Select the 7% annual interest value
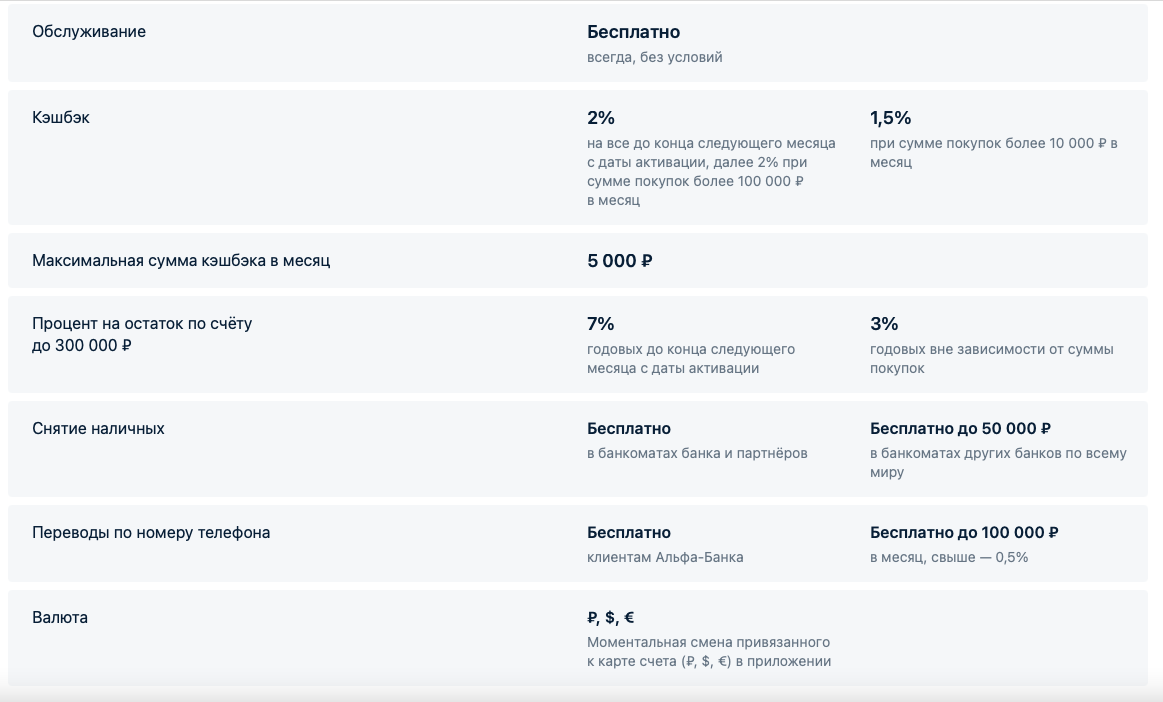This screenshot has height=702, width=1163. pos(601,324)
